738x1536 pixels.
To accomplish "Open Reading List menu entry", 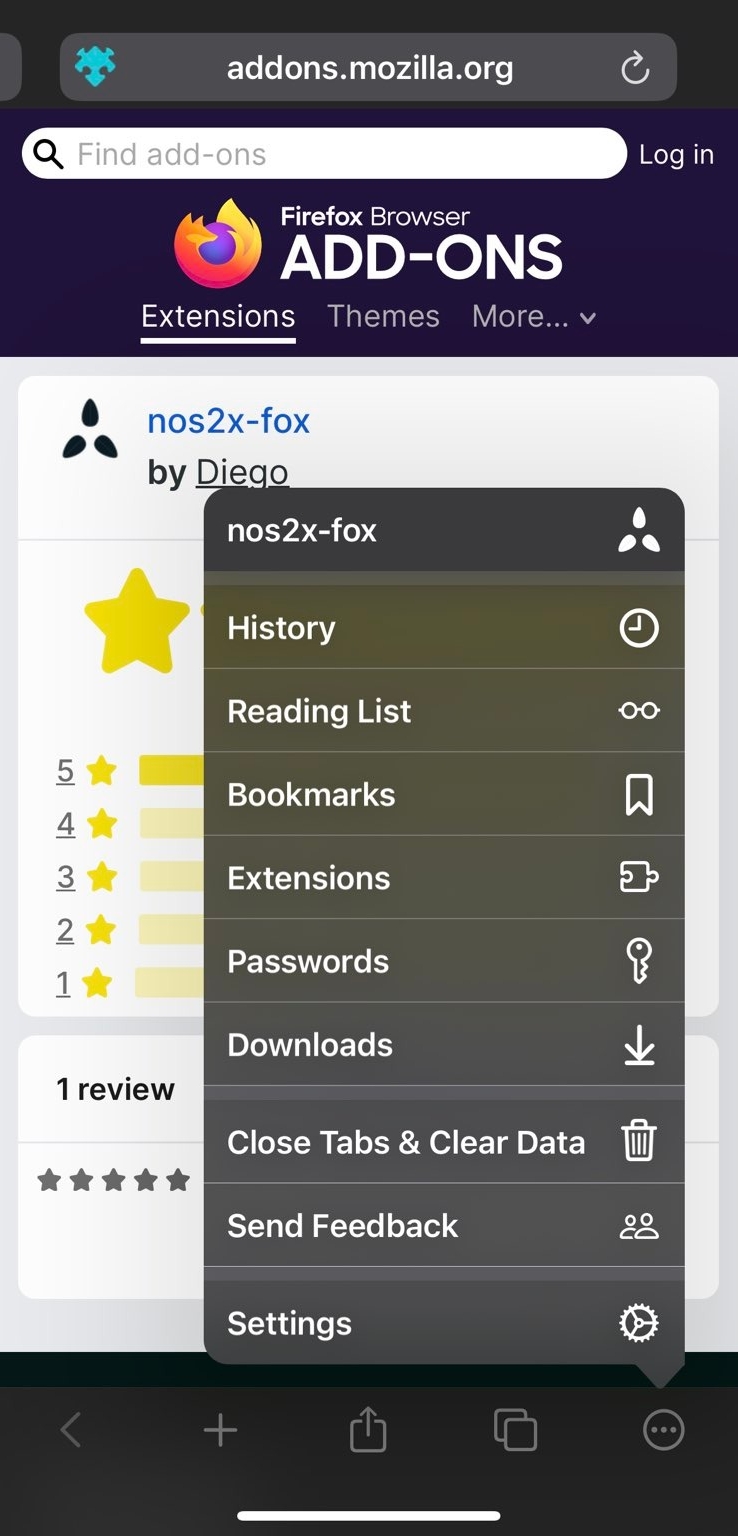I will (444, 711).
